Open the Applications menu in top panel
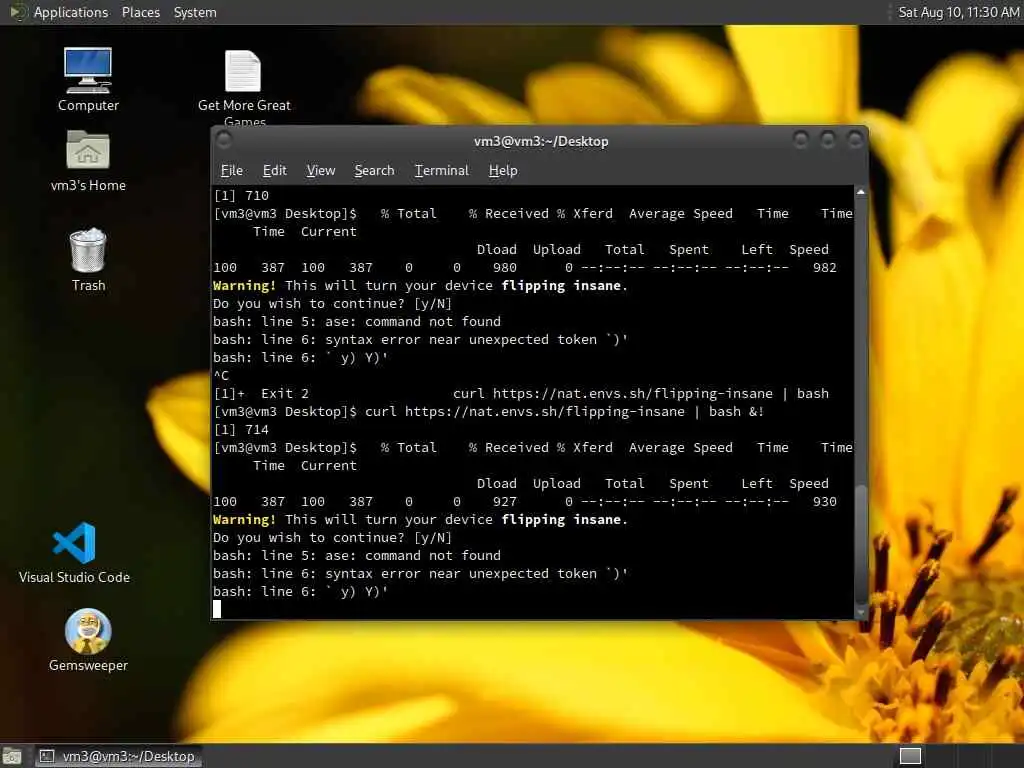Image resolution: width=1024 pixels, height=768 pixels. (71, 12)
